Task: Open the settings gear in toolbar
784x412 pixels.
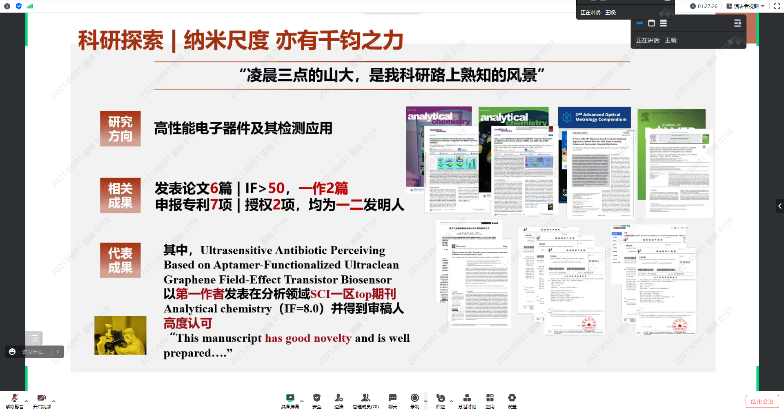Action: click(x=511, y=397)
